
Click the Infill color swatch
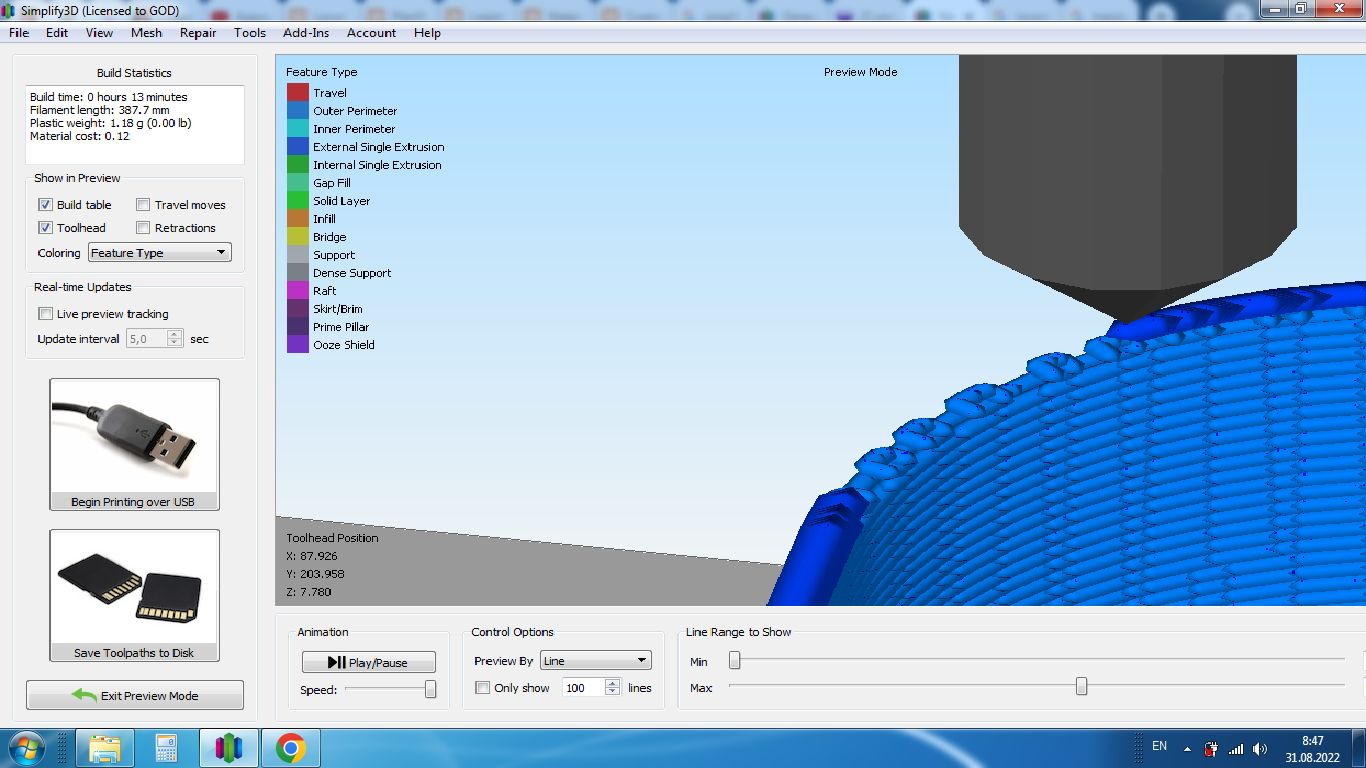pyautogui.click(x=298, y=219)
